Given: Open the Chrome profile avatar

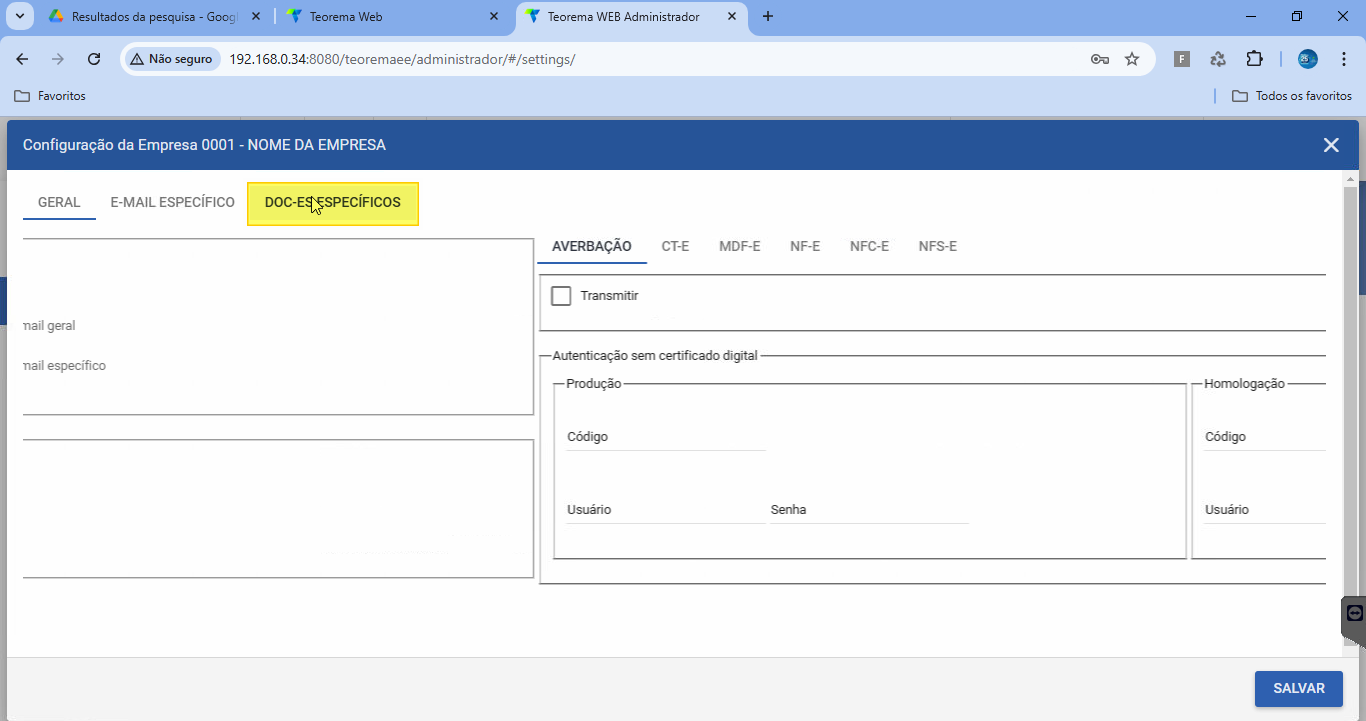Looking at the screenshot, I should point(1307,59).
